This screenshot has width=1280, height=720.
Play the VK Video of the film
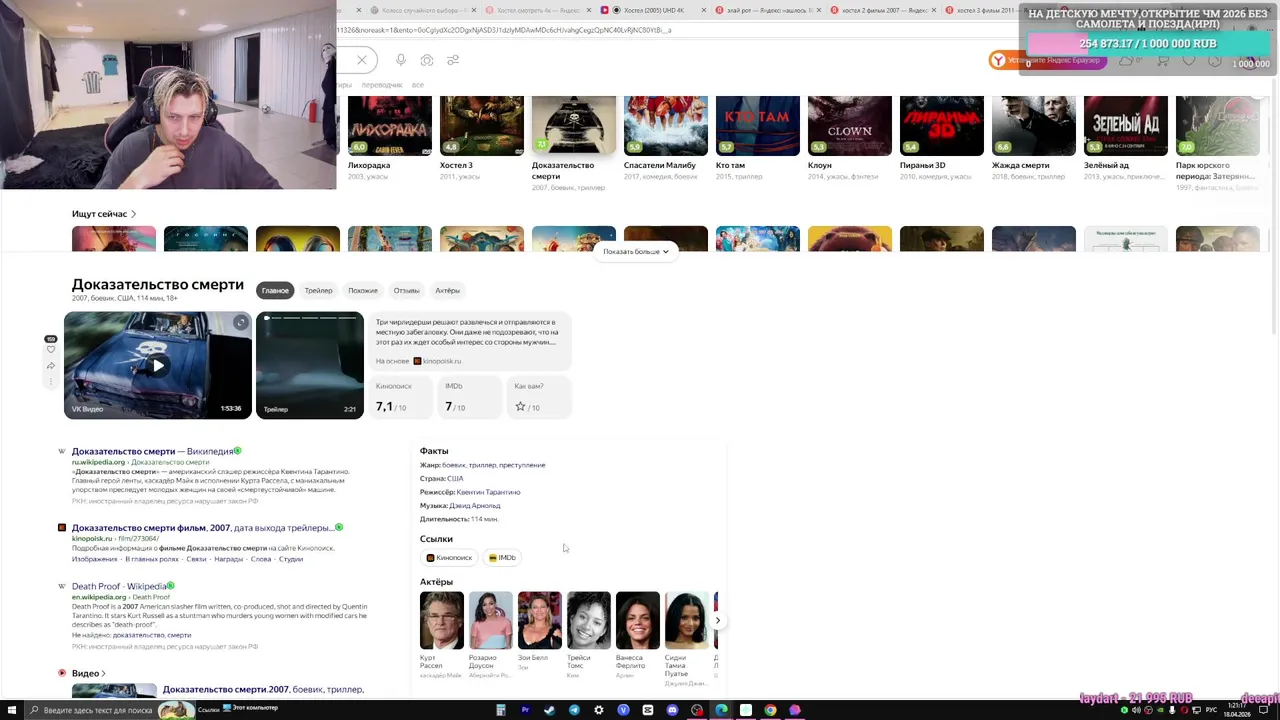pyautogui.click(x=158, y=366)
